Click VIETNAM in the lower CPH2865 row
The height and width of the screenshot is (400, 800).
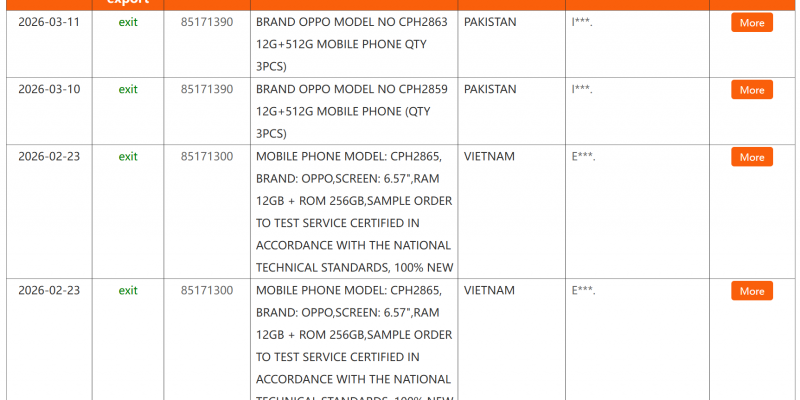pos(489,290)
